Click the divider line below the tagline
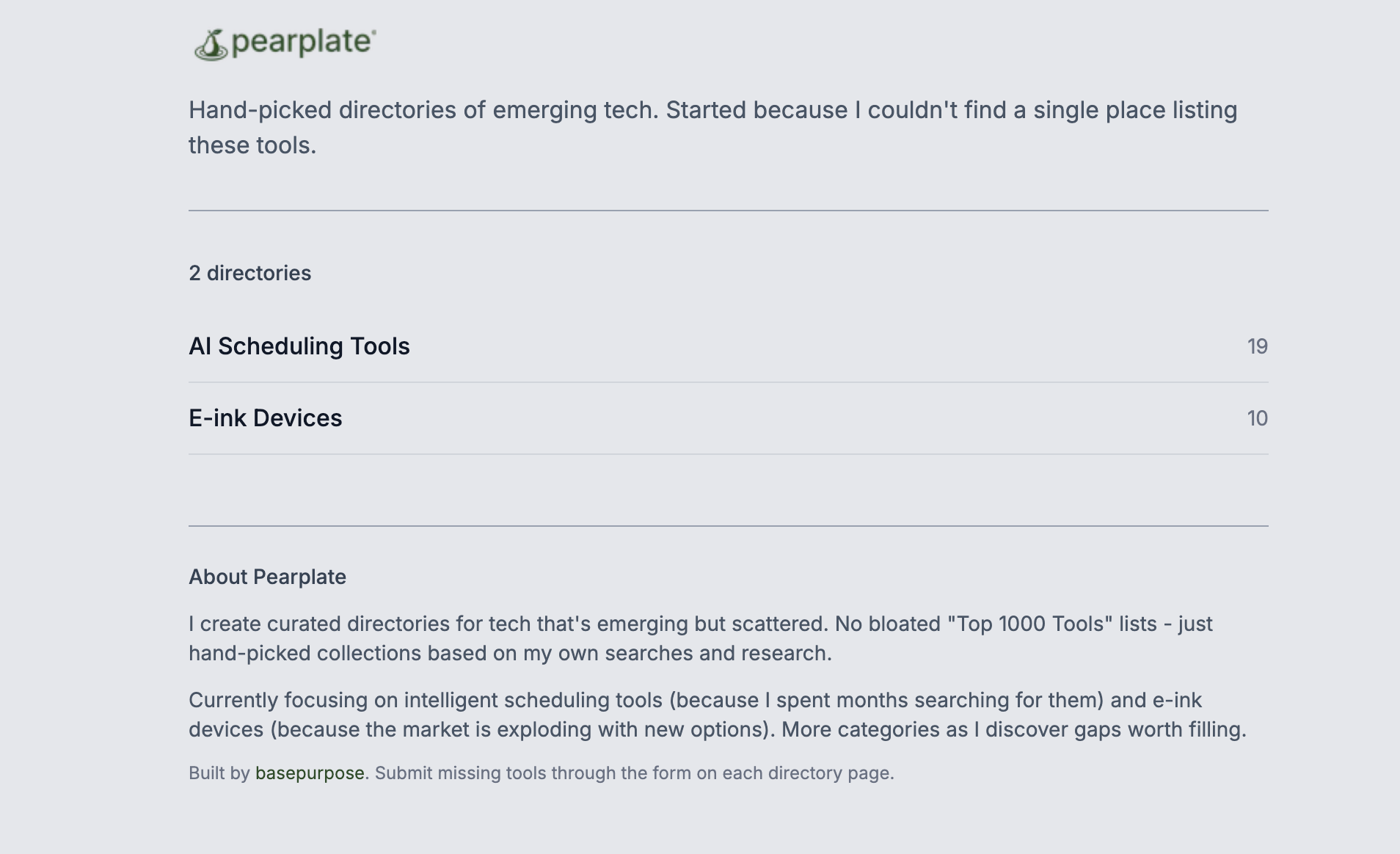This screenshot has height=854, width=1400. pos(728,211)
